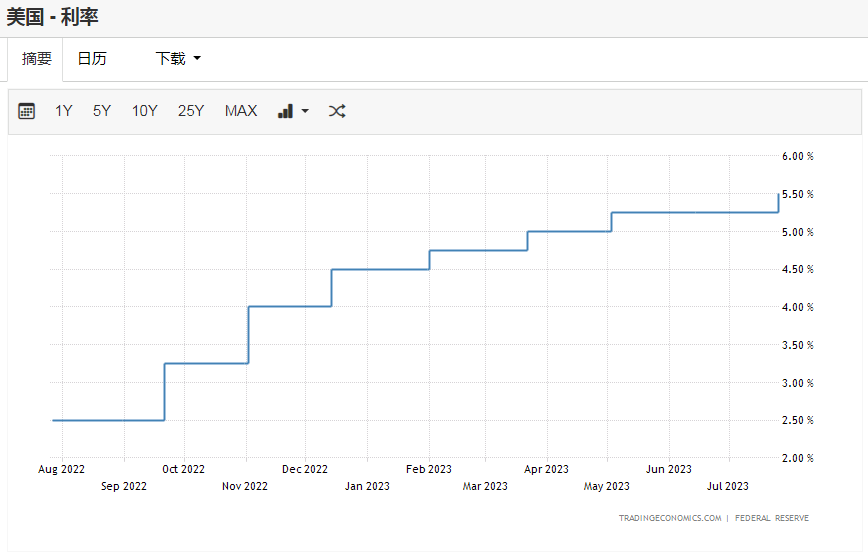The width and height of the screenshot is (868, 558).
Task: Click the 4.50 % axis label
Action: [x=798, y=270]
